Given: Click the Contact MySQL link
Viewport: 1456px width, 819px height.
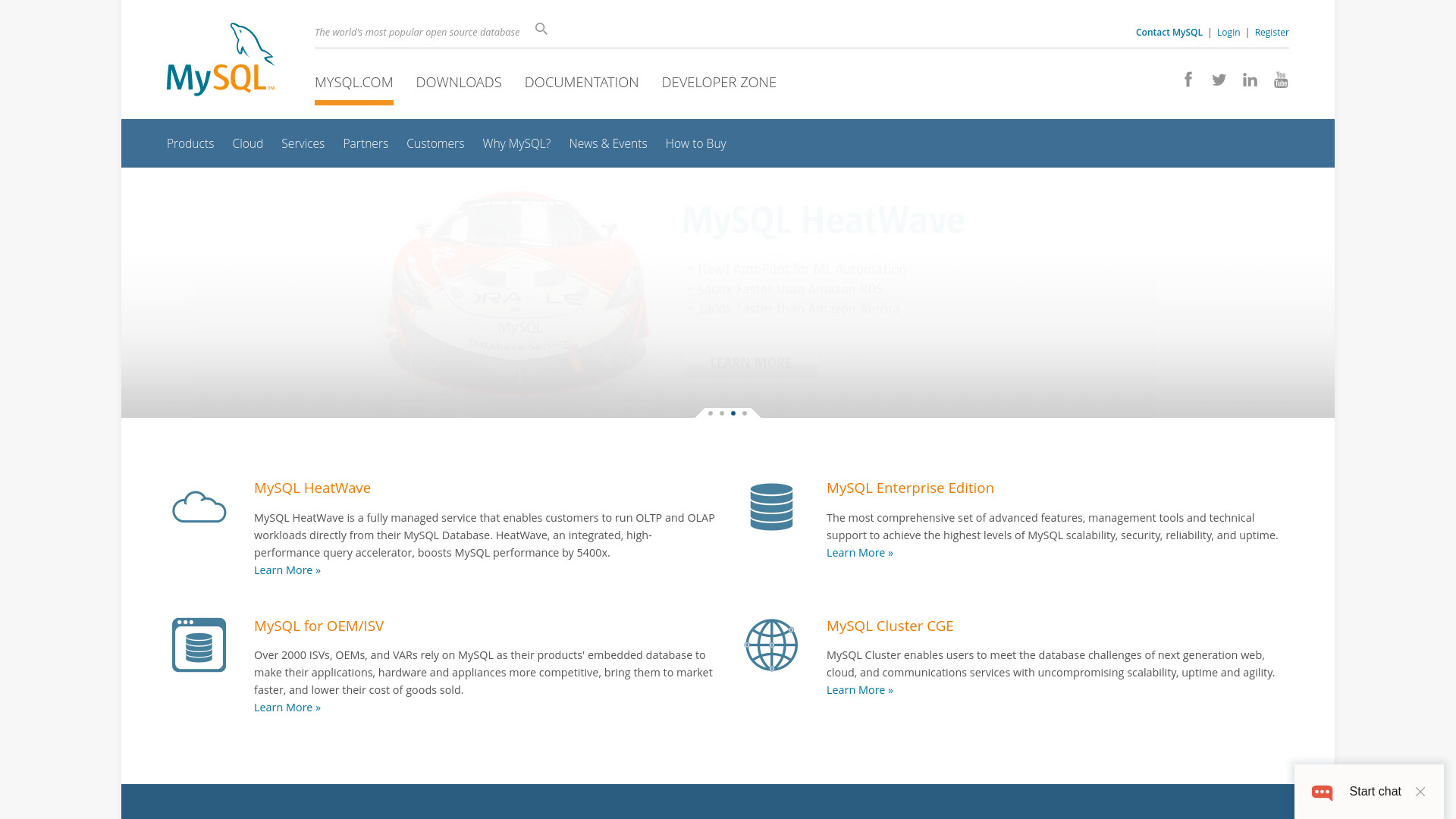Looking at the screenshot, I should [x=1169, y=32].
